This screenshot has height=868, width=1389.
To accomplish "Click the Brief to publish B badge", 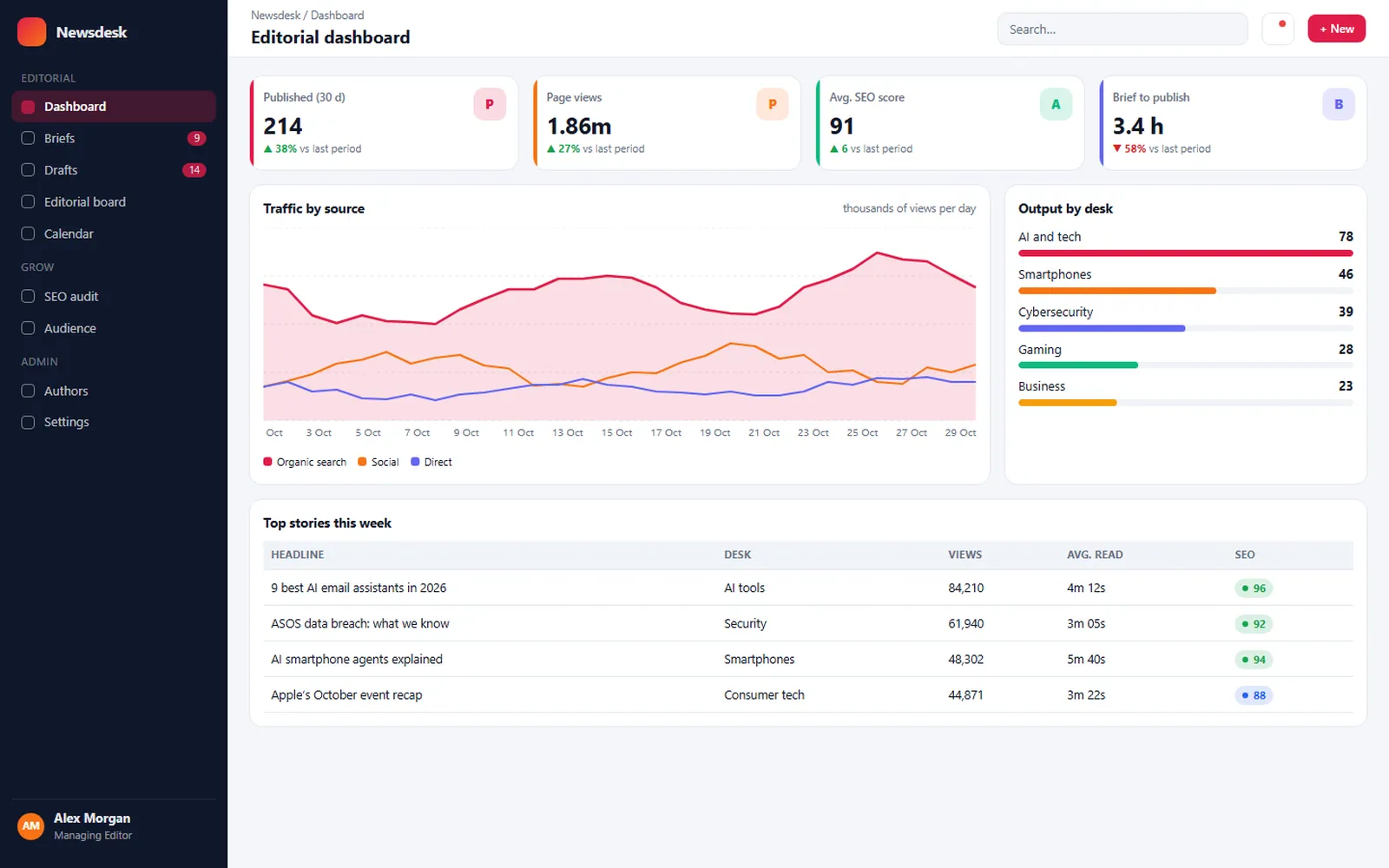I will (1339, 104).
